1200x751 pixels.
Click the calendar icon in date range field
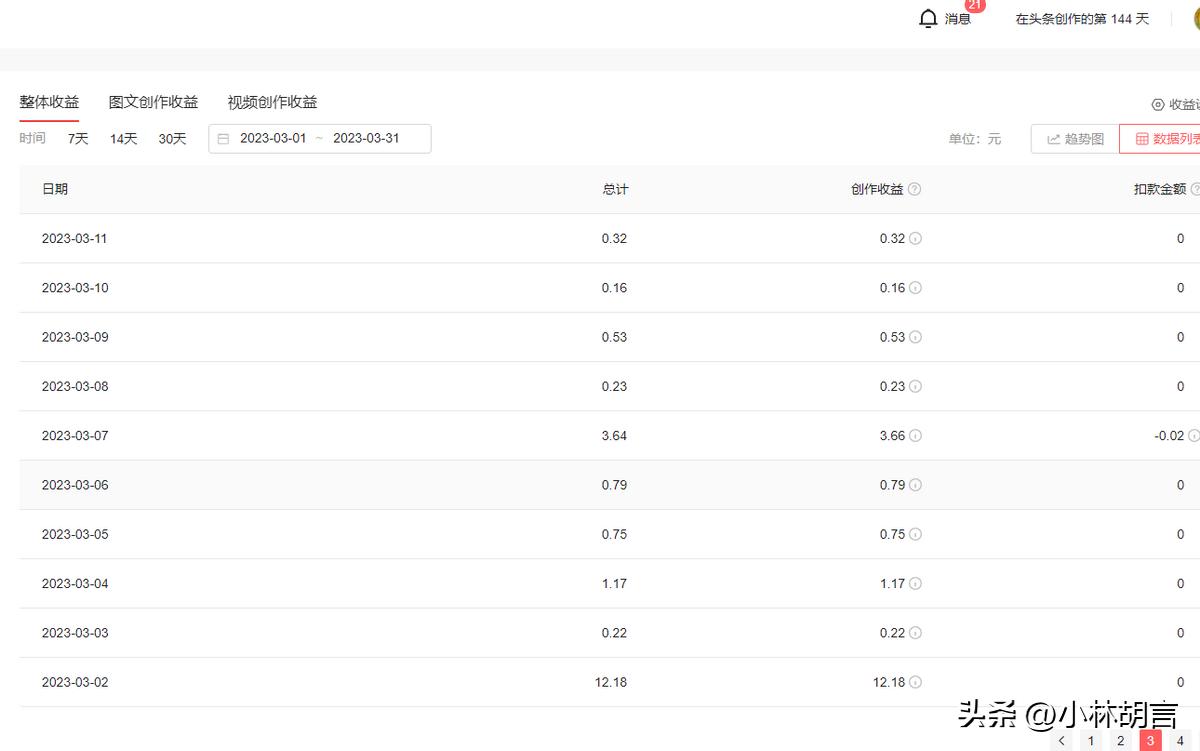pyautogui.click(x=223, y=139)
